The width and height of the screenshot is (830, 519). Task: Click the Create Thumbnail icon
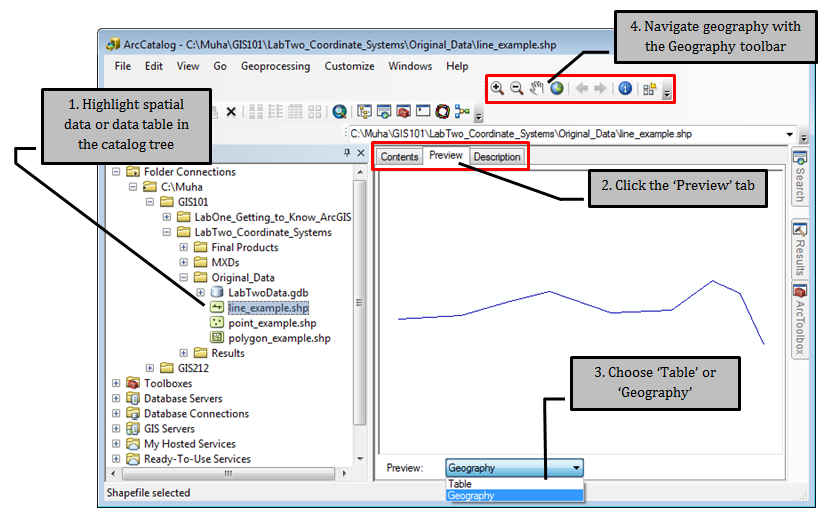tap(649, 88)
